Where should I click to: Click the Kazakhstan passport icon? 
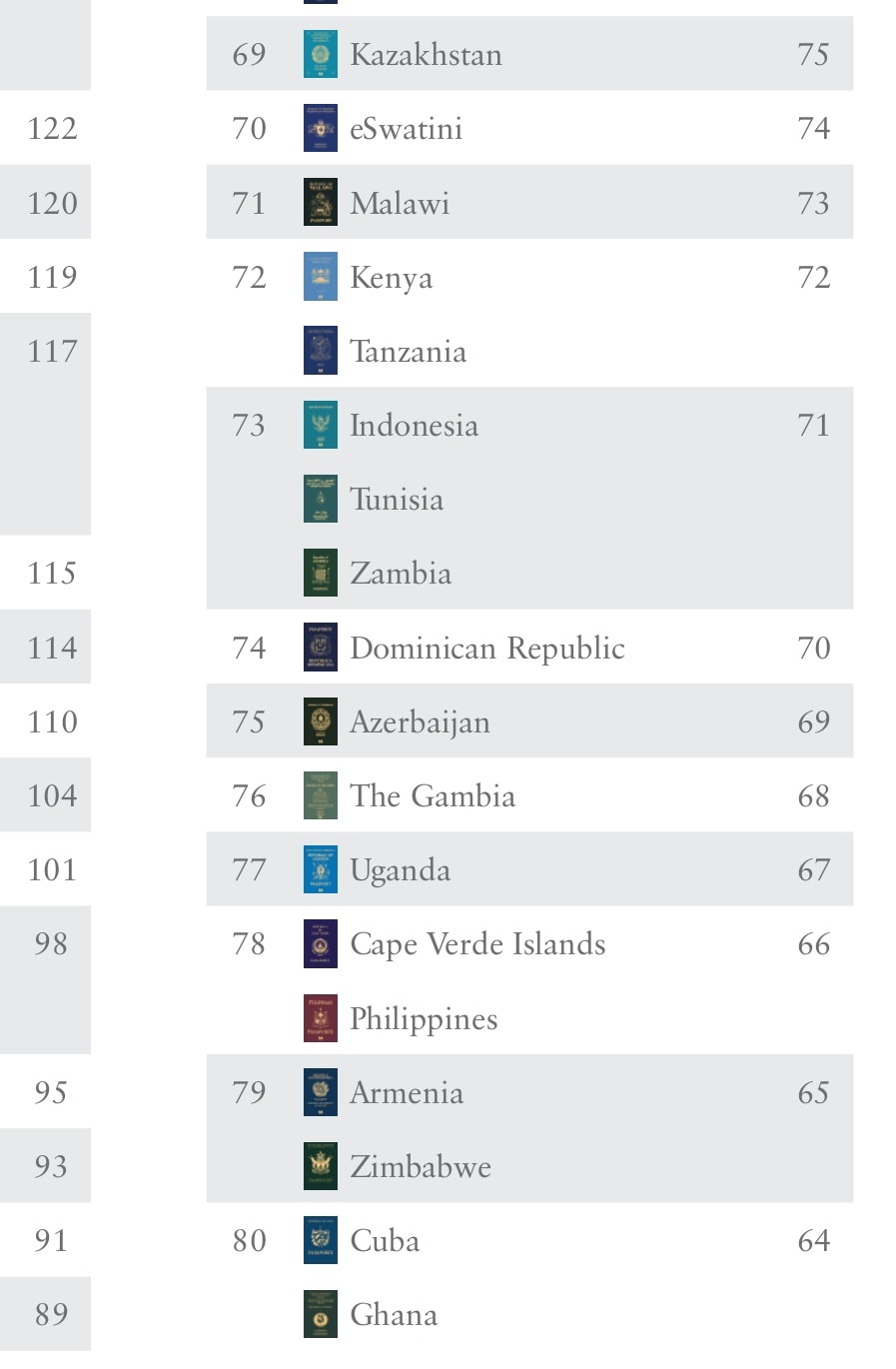pos(321,54)
